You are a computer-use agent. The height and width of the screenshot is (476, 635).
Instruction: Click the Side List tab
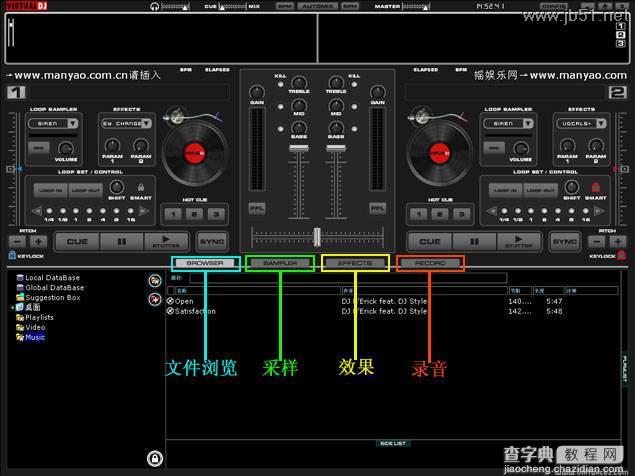coord(393,444)
